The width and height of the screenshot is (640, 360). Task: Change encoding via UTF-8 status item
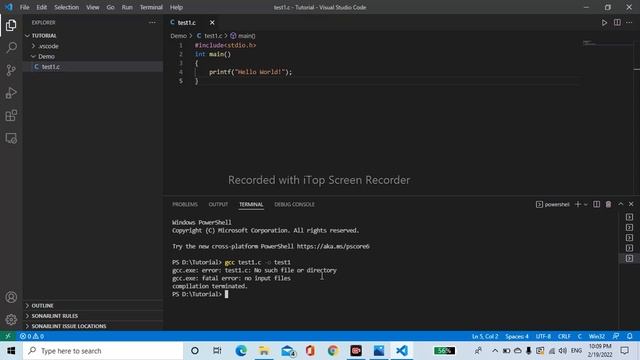click(543, 336)
